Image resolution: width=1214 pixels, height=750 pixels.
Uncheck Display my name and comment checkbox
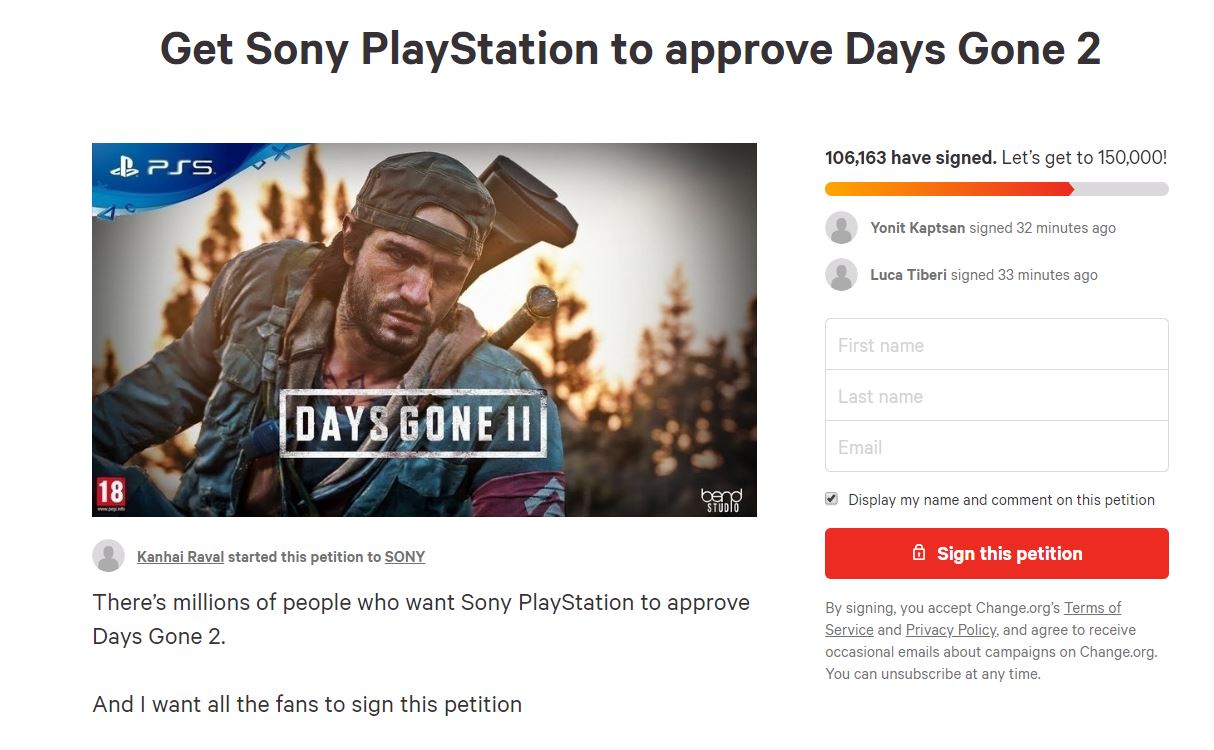(x=831, y=499)
